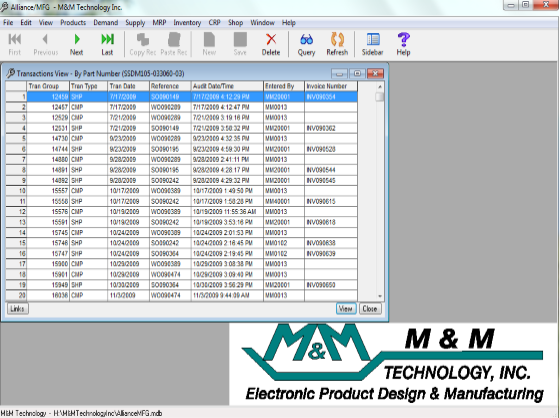Image resolution: width=560 pixels, height=418 pixels.
Task: Click Entered By cell MM40001
Action: click(x=284, y=201)
